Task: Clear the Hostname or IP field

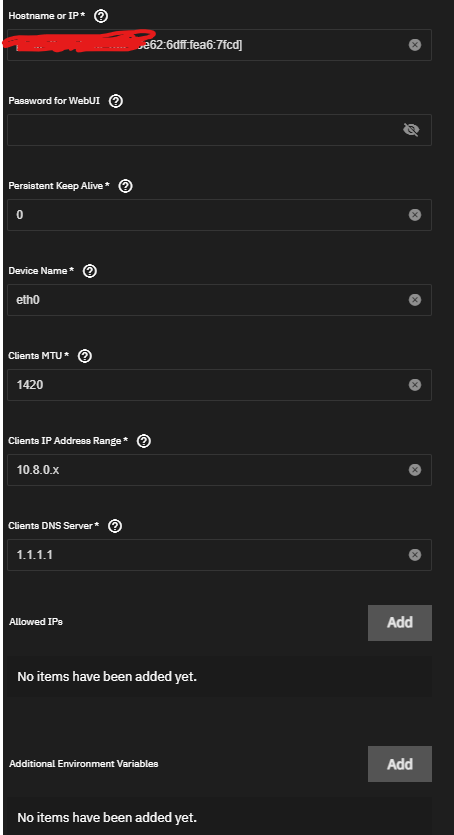Action: 415,45
